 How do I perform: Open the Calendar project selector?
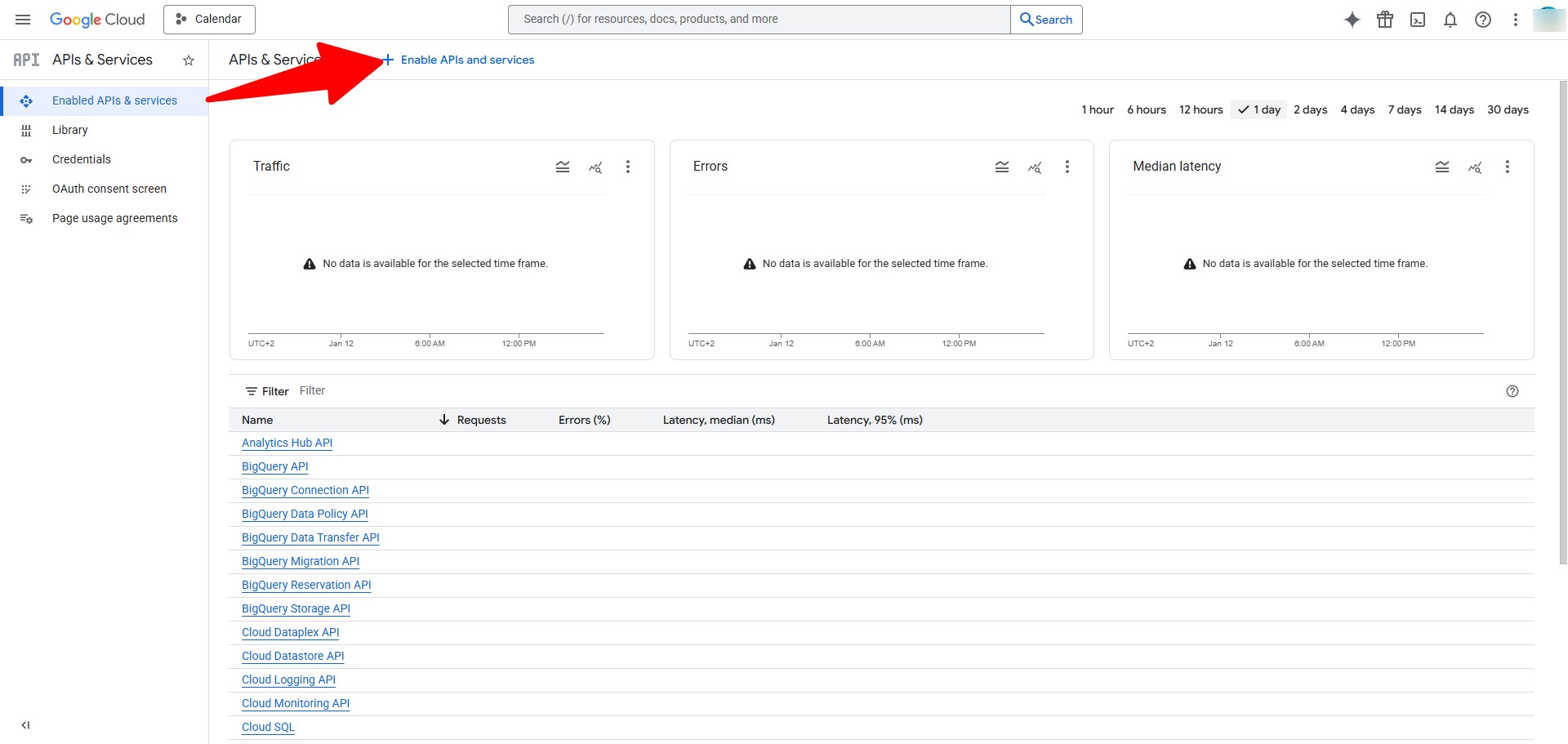(x=209, y=20)
